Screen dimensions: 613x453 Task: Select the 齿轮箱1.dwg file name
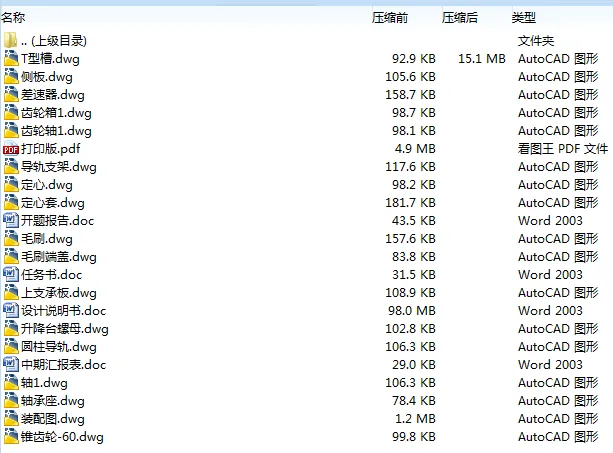56,113
